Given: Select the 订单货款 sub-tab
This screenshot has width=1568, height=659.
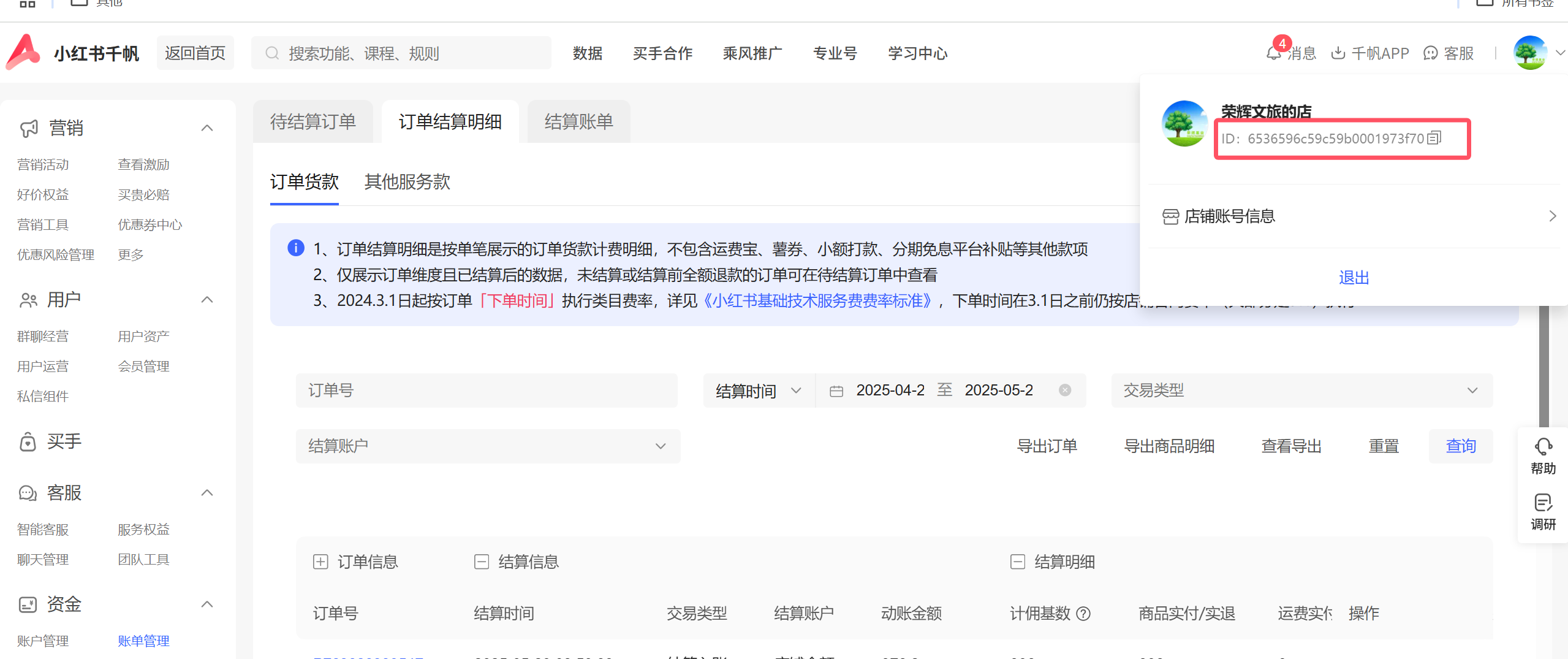Looking at the screenshot, I should click(x=305, y=181).
